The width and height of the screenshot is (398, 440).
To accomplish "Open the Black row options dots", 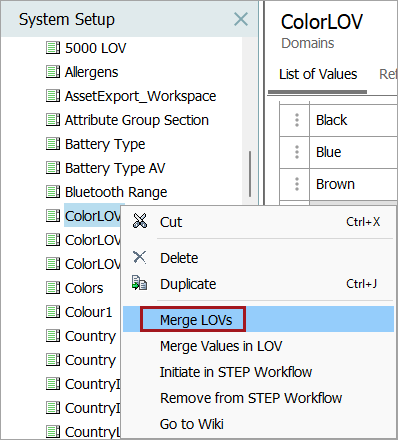I will pyautogui.click(x=297, y=120).
